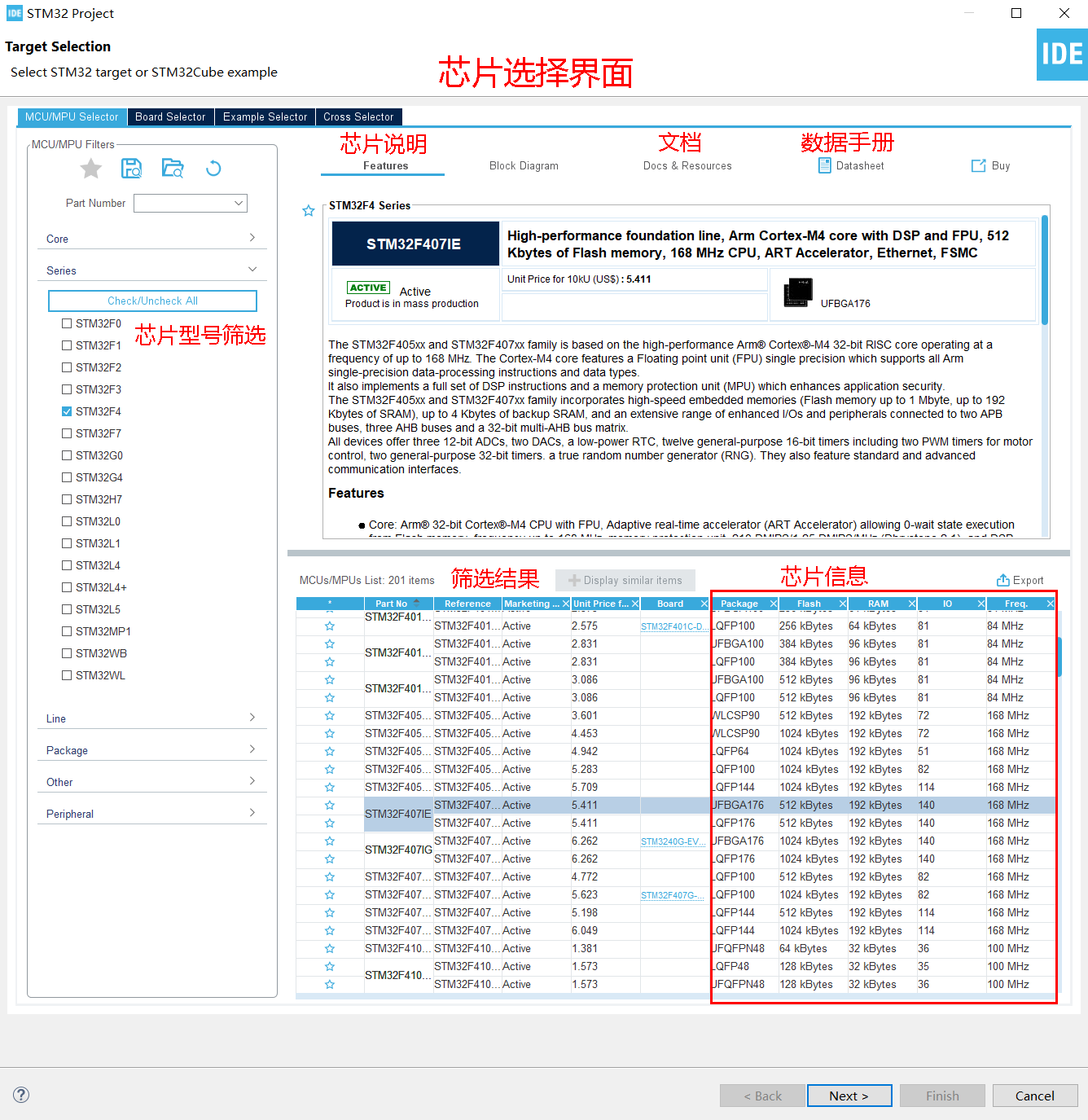This screenshot has height=1120, width=1088.
Task: Open the Cross Selector tab
Action: click(x=358, y=117)
